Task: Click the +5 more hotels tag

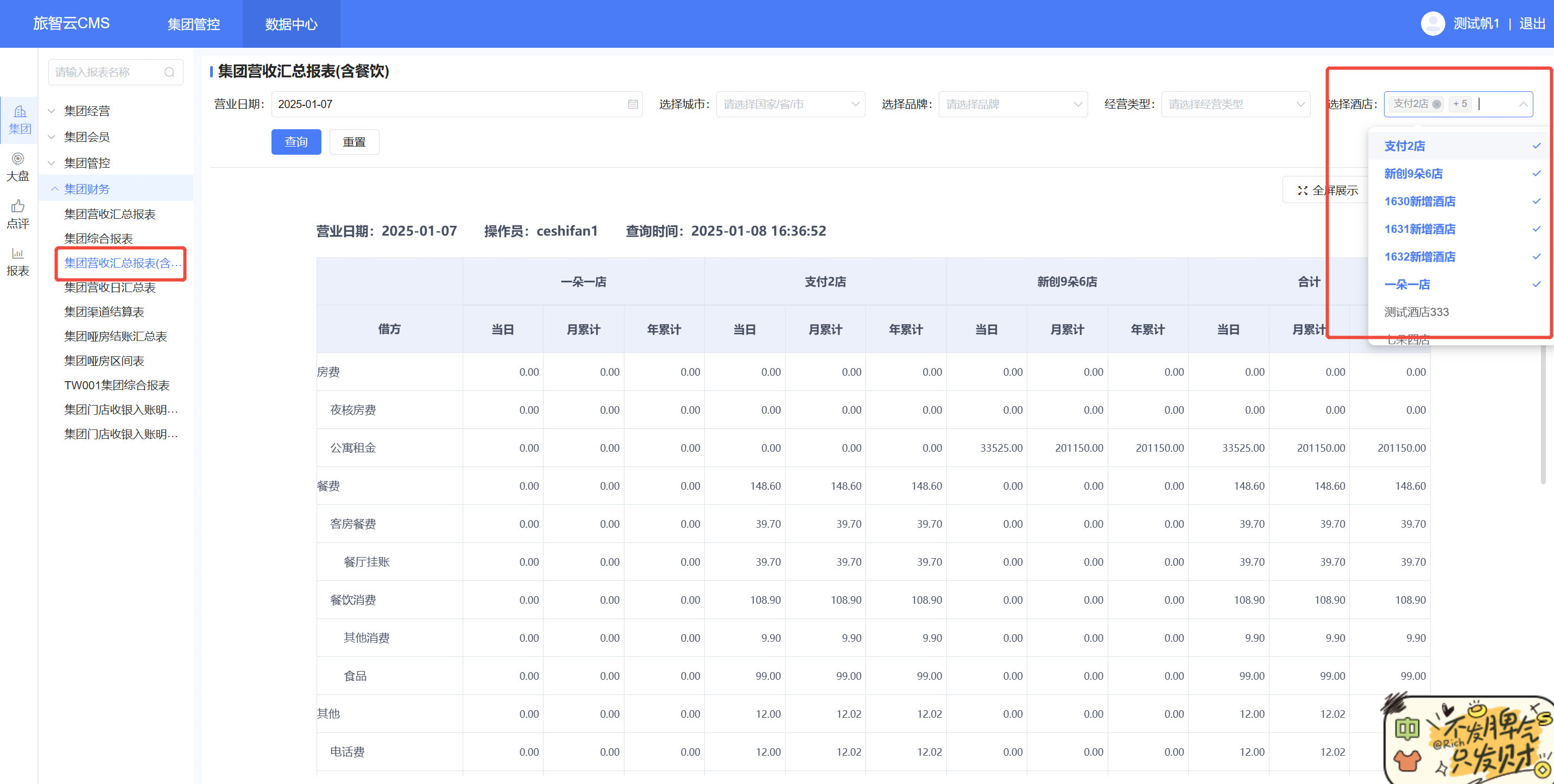Action: click(1460, 104)
